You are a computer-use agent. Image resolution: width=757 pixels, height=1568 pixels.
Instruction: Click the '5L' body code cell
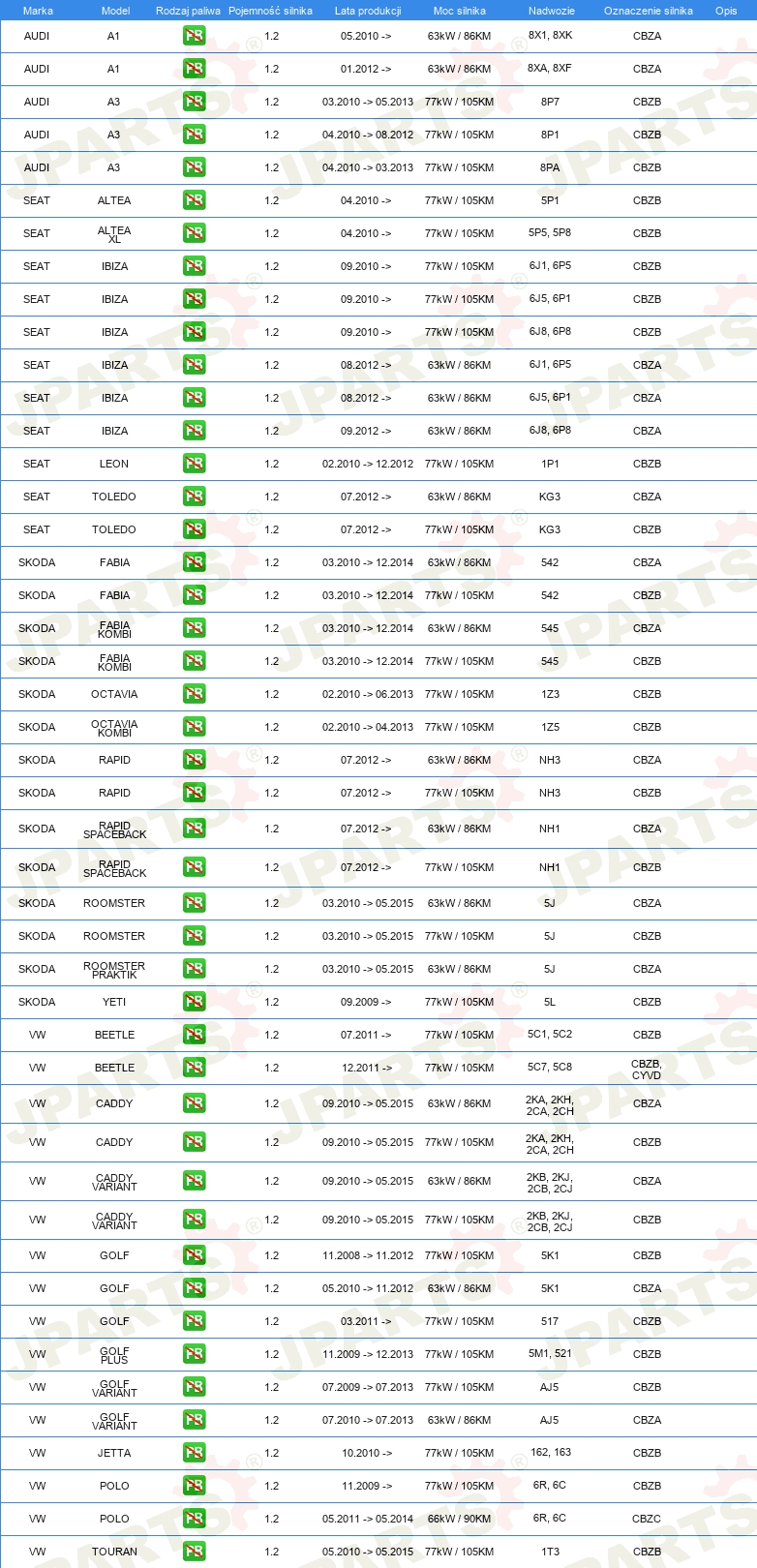[550, 1002]
